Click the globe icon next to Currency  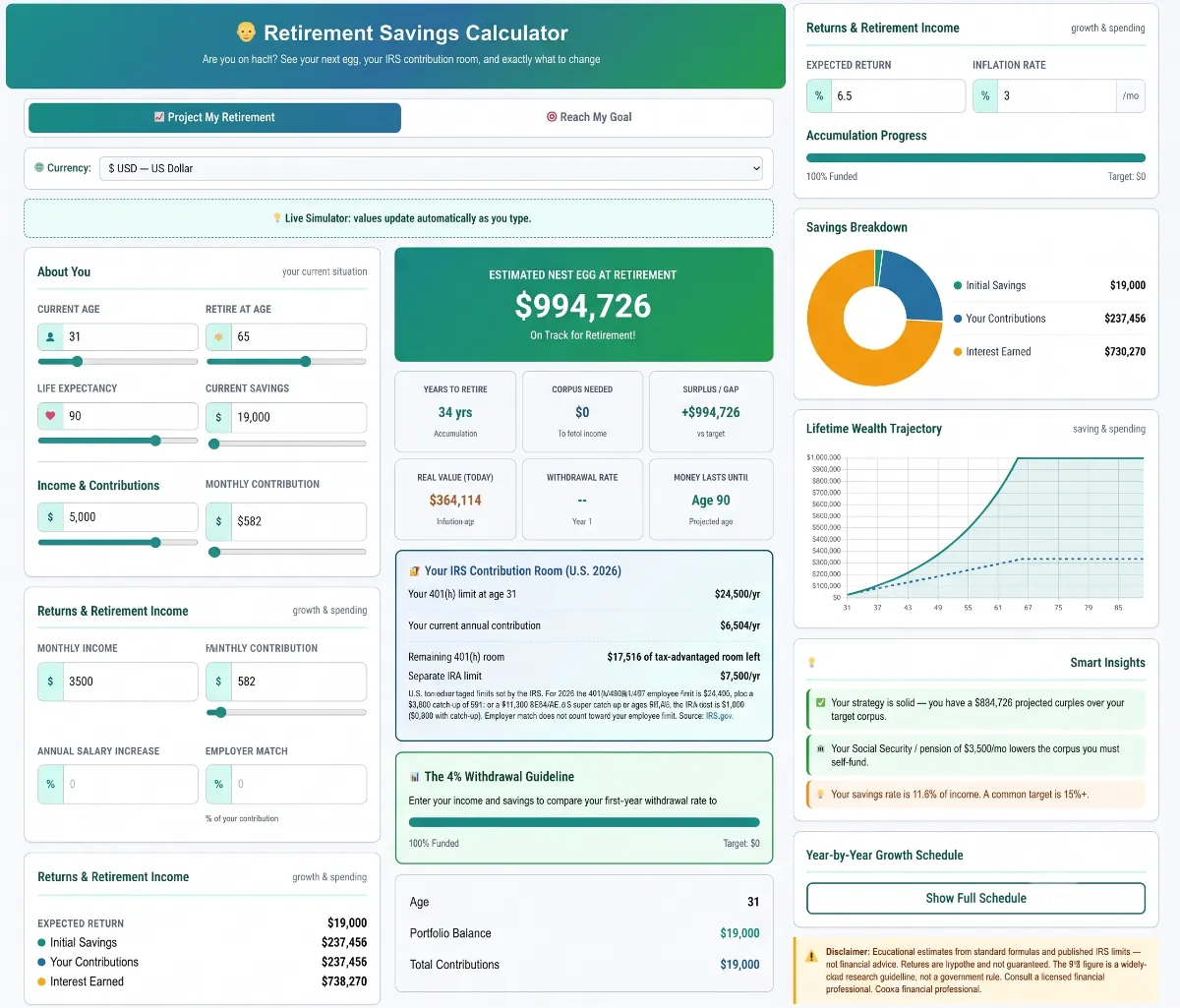(x=39, y=167)
